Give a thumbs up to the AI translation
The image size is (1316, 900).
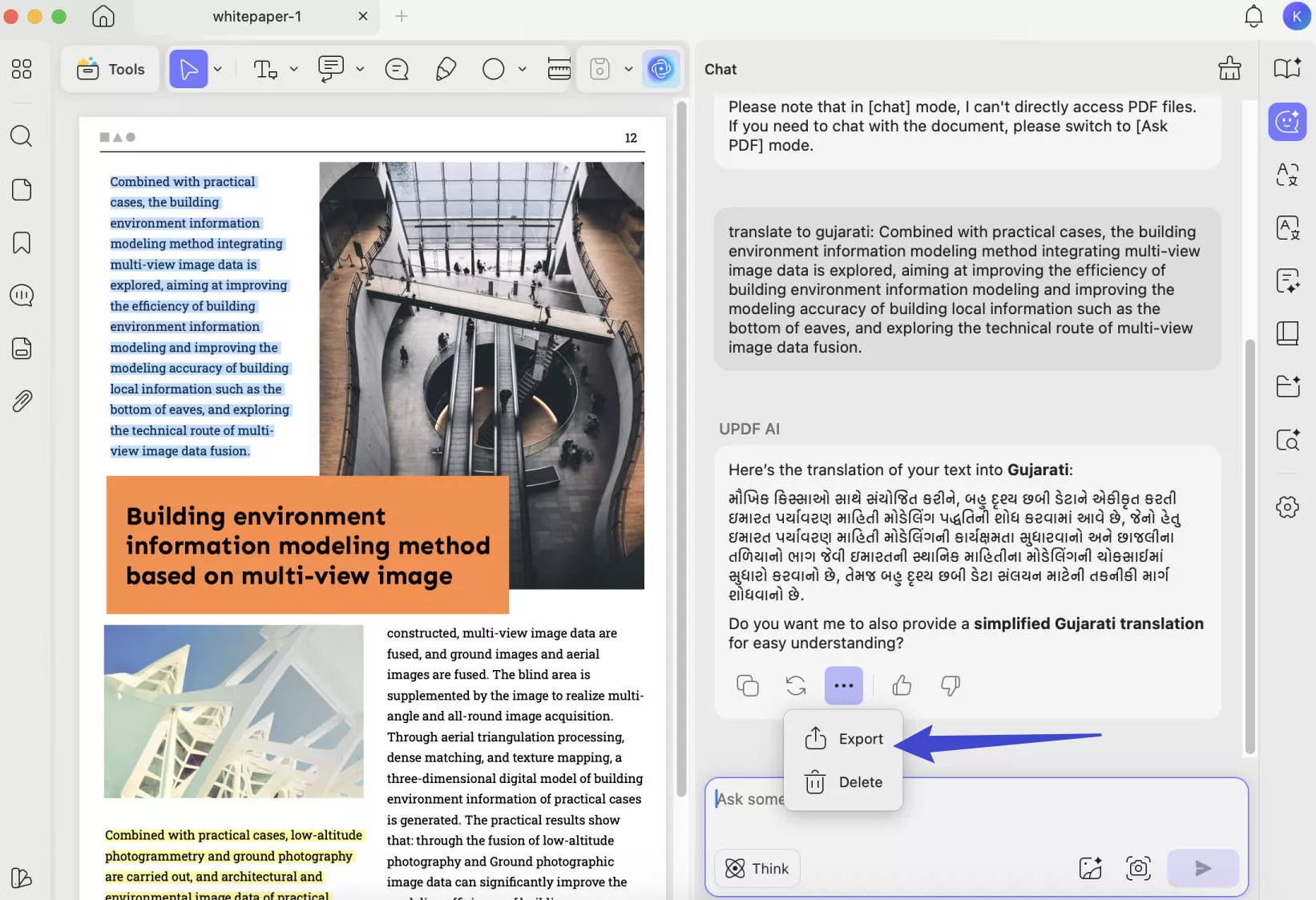coord(902,686)
